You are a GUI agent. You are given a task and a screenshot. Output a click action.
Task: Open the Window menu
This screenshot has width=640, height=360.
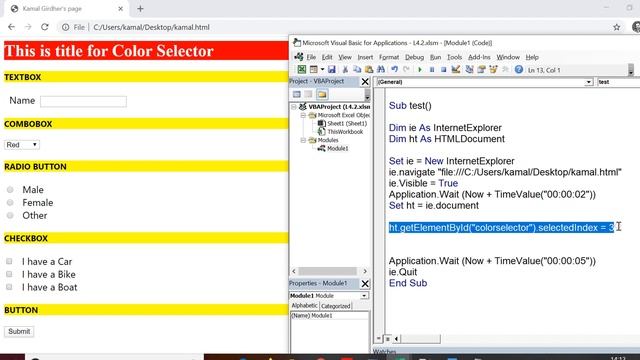click(508, 57)
